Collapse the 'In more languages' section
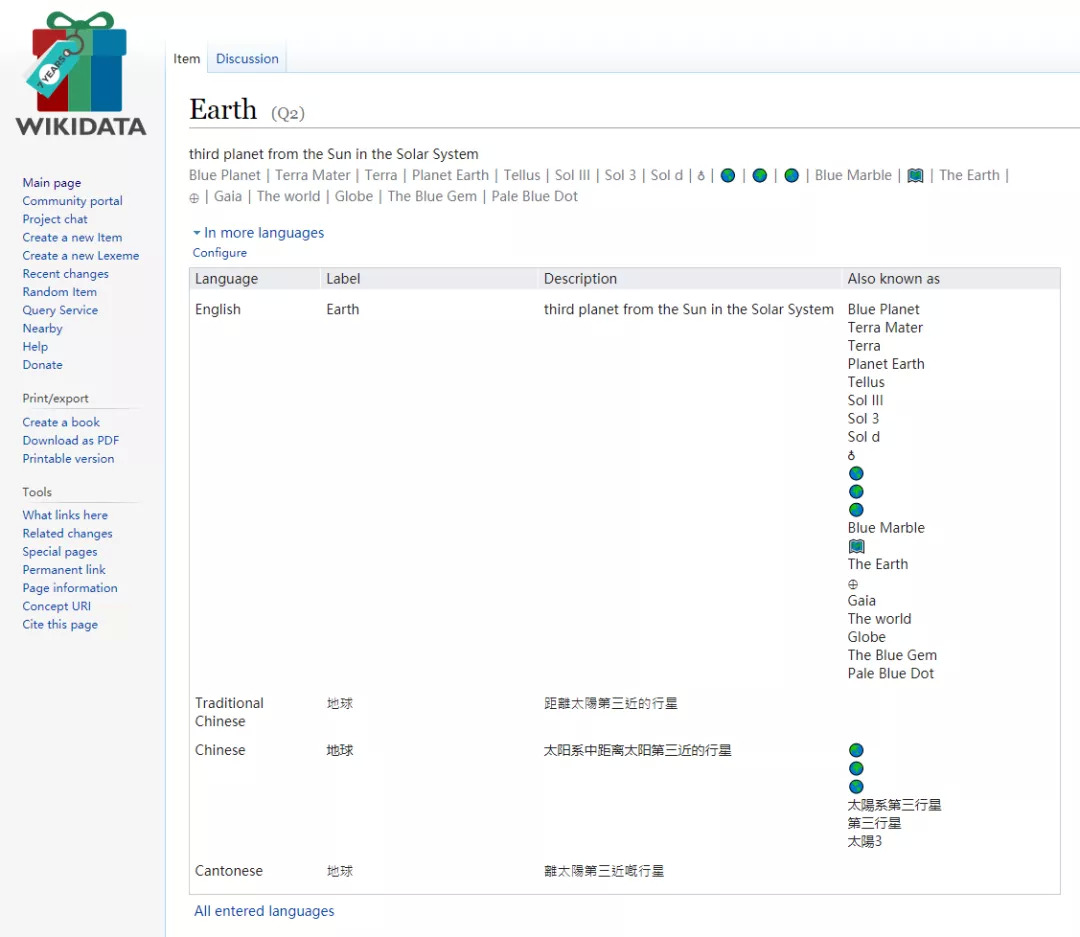The height and width of the screenshot is (937, 1080). click(x=258, y=233)
